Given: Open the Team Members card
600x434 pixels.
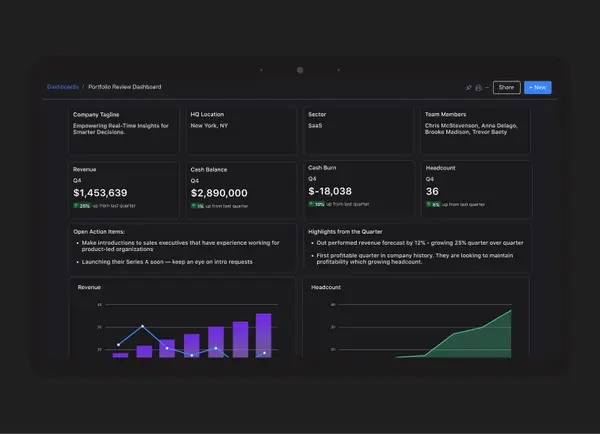Looking at the screenshot, I should point(476,131).
